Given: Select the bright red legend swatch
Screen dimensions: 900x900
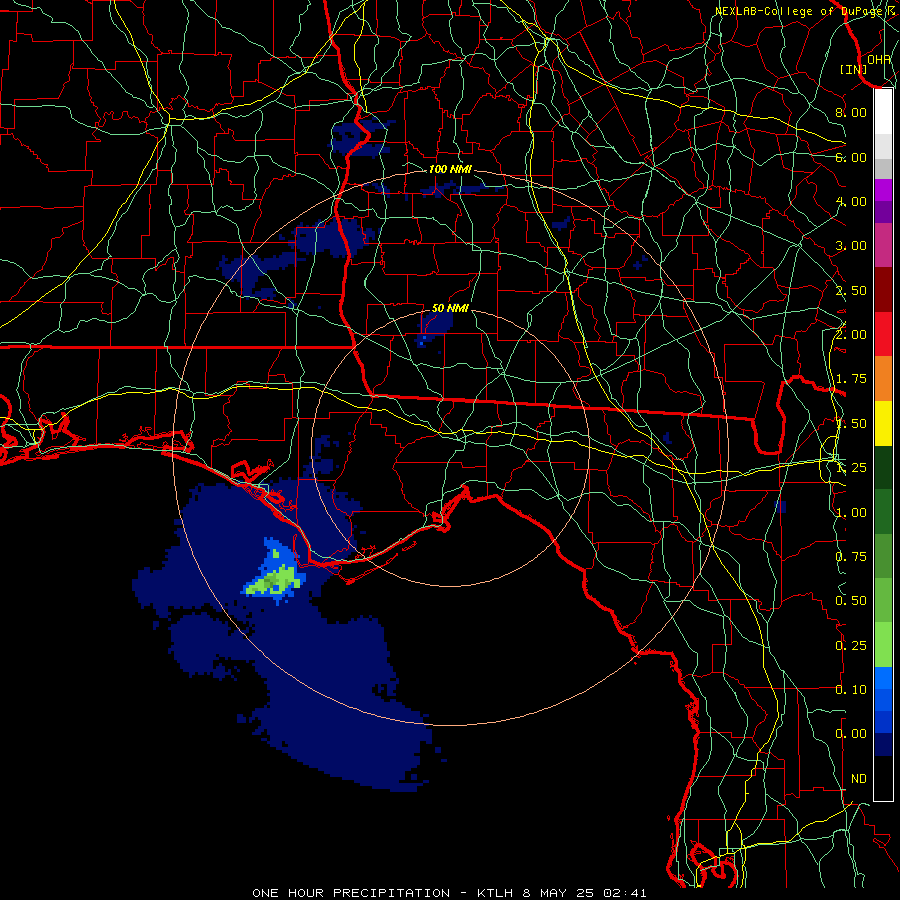Looking at the screenshot, I should pyautogui.click(x=883, y=334).
